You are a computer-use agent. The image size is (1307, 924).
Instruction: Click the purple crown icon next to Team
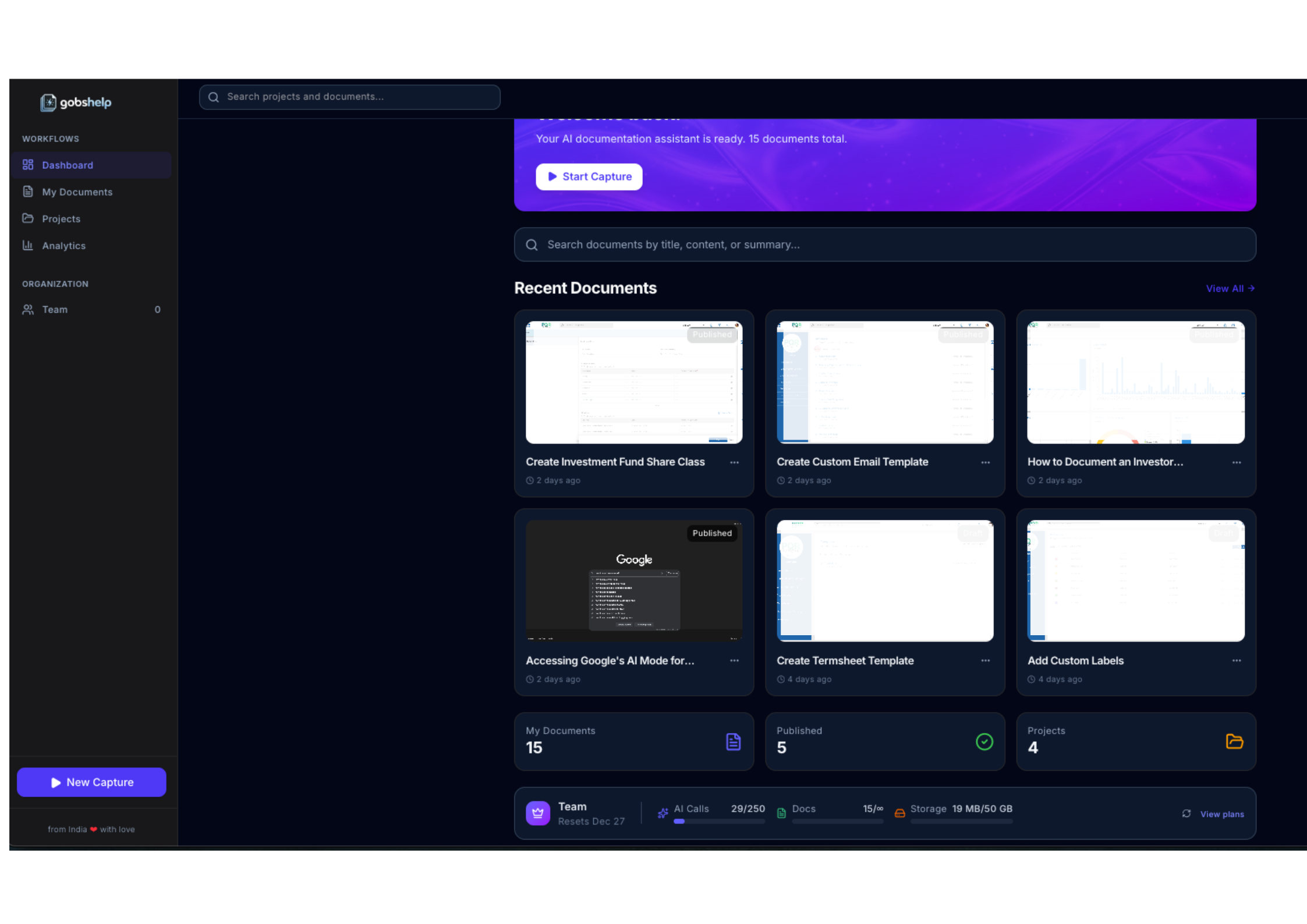537,813
